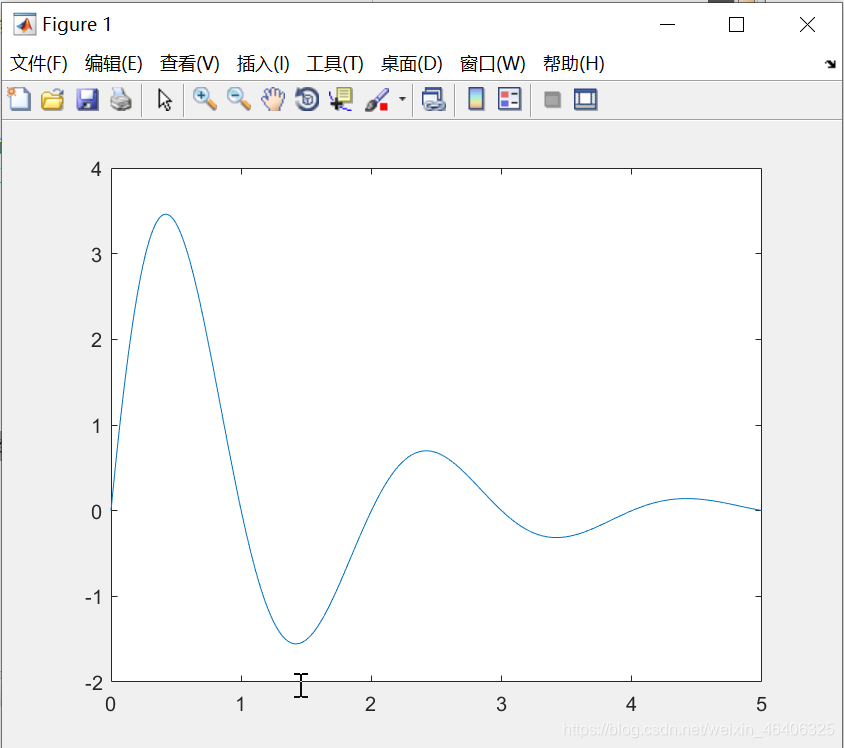Open the 窗口(W) menu
Screen dimensions: 844x748
click(493, 63)
